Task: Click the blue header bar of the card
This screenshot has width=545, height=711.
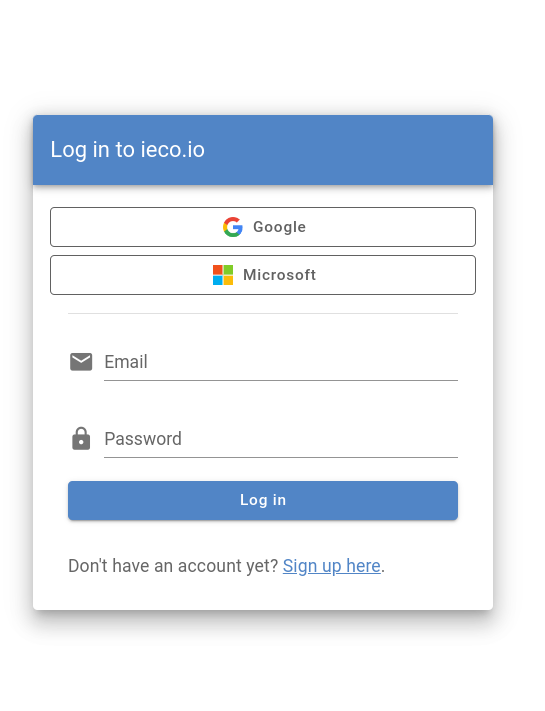Action: coord(263,150)
